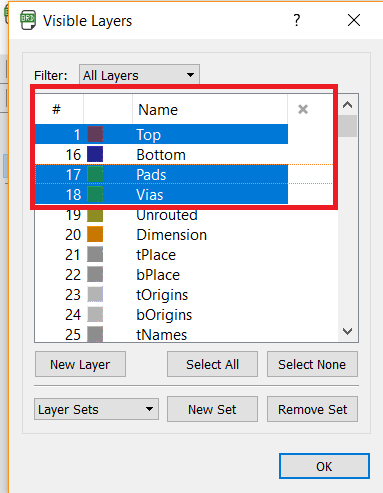
Task: Click the Dimension layer orange swatch
Action: pos(95,234)
